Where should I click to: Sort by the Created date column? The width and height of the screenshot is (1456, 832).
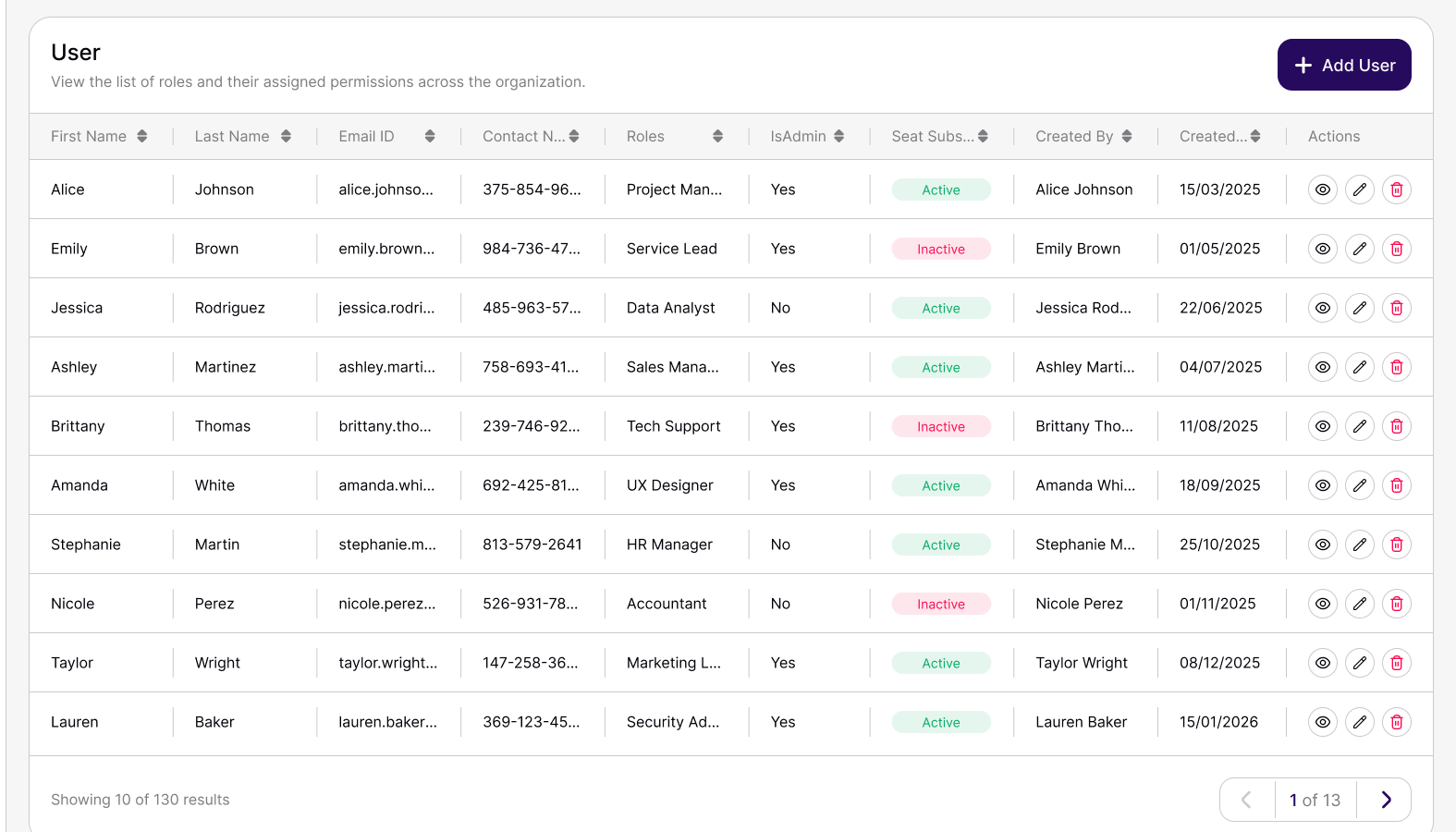click(x=1255, y=136)
